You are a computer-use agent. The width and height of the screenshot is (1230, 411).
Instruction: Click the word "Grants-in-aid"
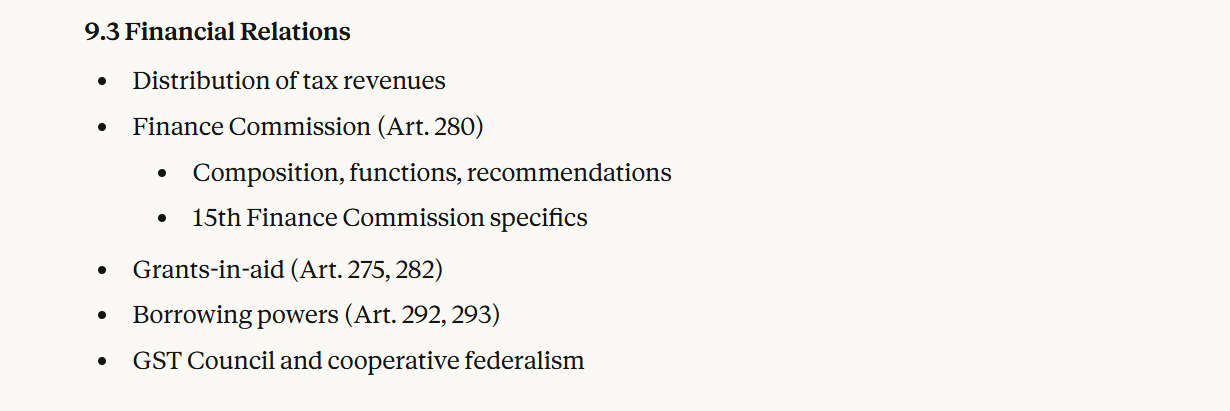(208, 269)
